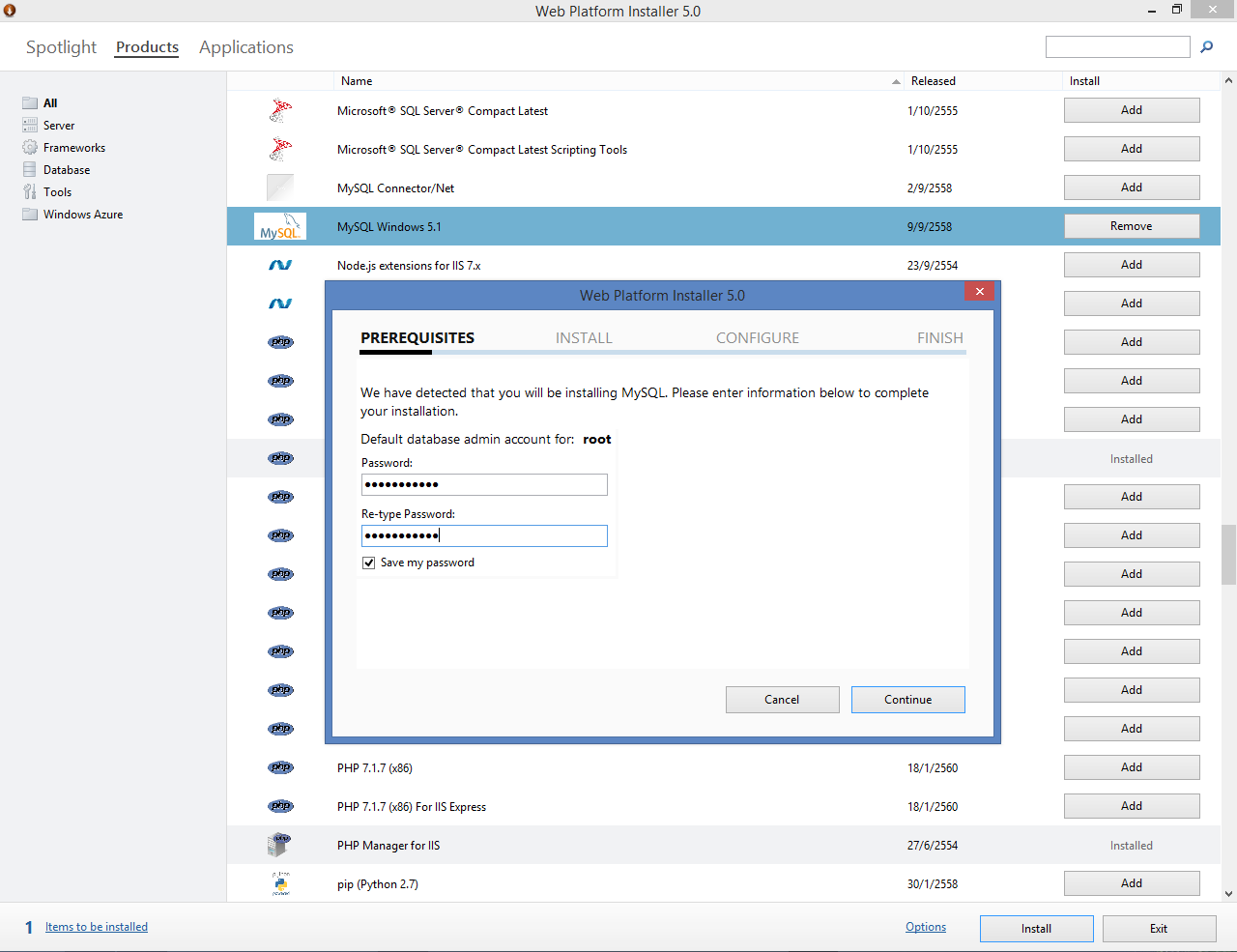Screen dimensions: 1237x952
Task: Toggle the Save my password checkbox
Action: tap(368, 563)
